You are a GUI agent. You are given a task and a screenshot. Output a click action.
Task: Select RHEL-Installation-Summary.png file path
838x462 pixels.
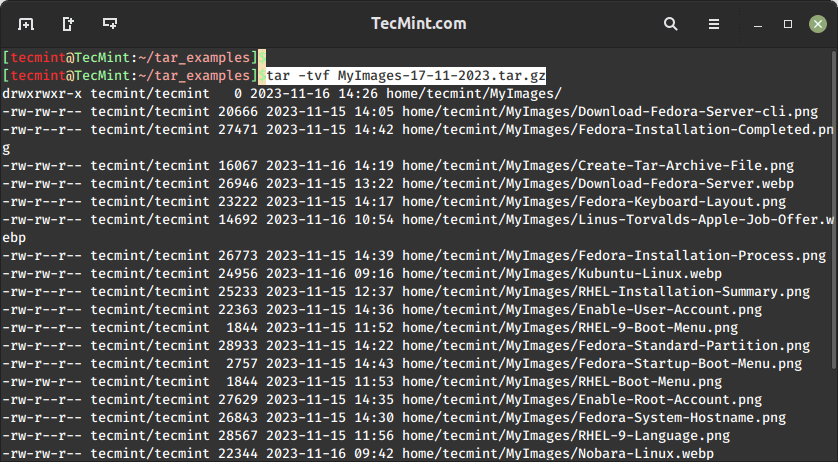[606, 292]
